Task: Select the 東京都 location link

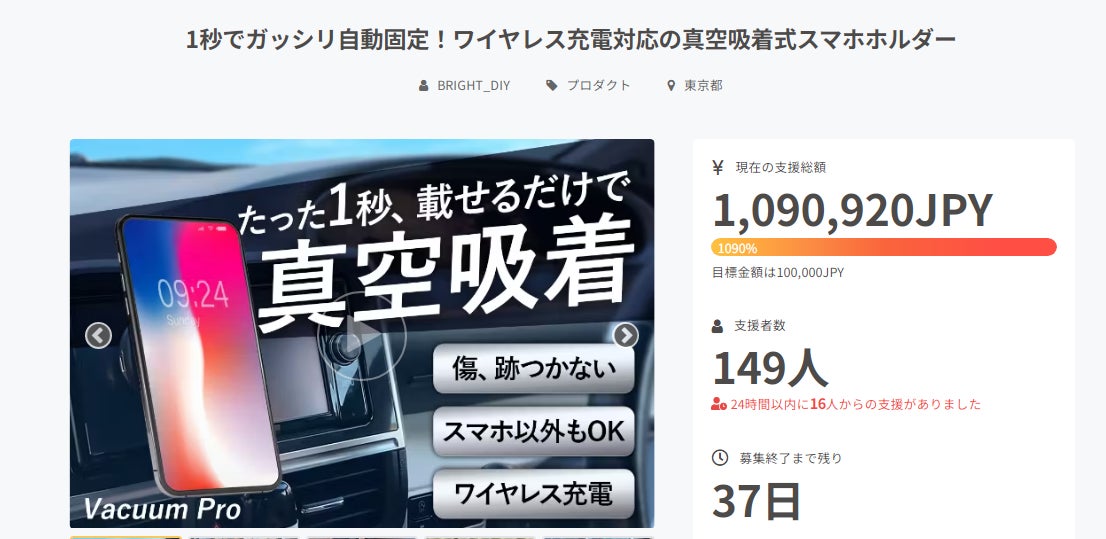Action: [x=703, y=85]
